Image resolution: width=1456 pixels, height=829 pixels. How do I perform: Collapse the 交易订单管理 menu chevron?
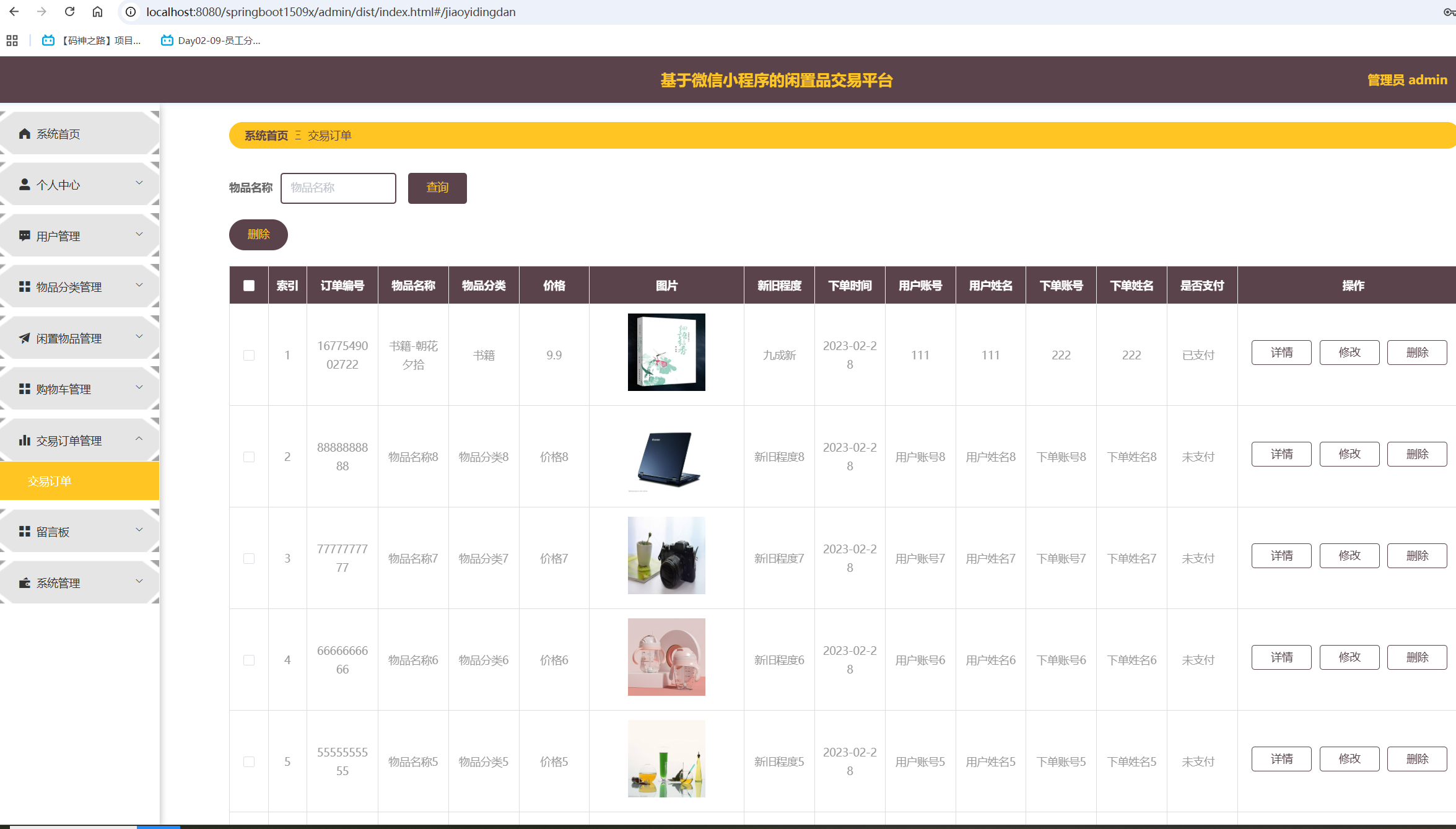point(138,439)
